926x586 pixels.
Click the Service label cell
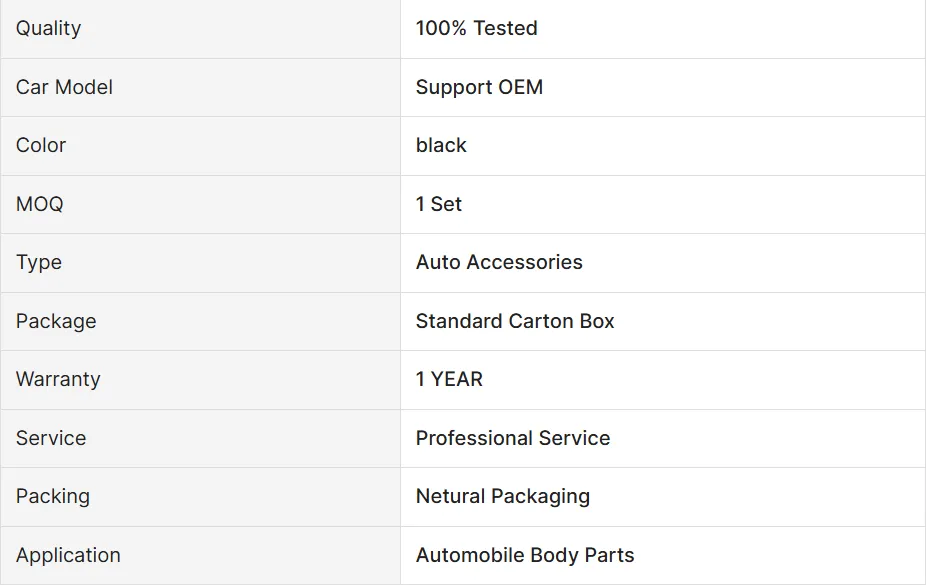point(51,438)
